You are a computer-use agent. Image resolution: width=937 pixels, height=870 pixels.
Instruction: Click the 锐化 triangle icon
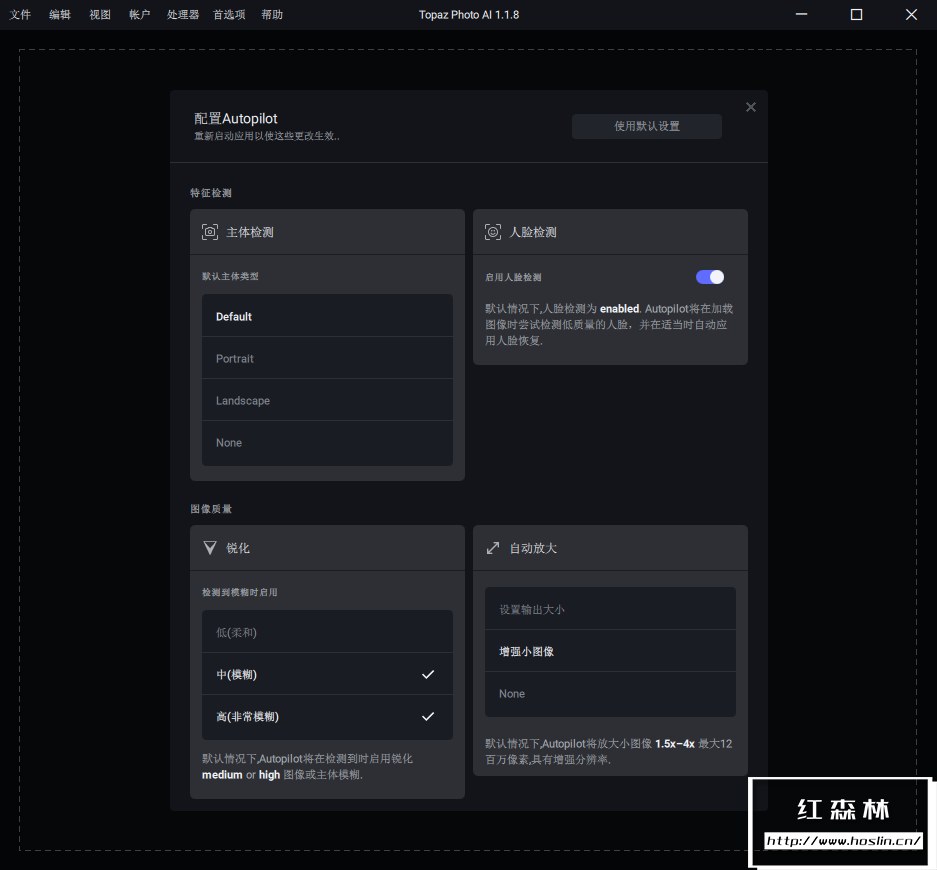[210, 548]
